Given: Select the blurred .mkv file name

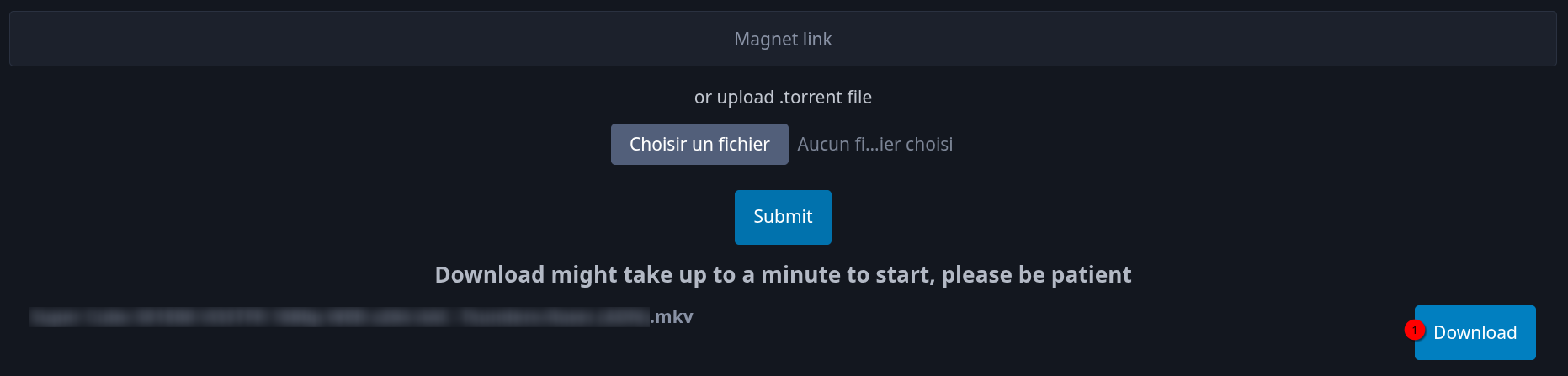Looking at the screenshot, I should coord(361,316).
